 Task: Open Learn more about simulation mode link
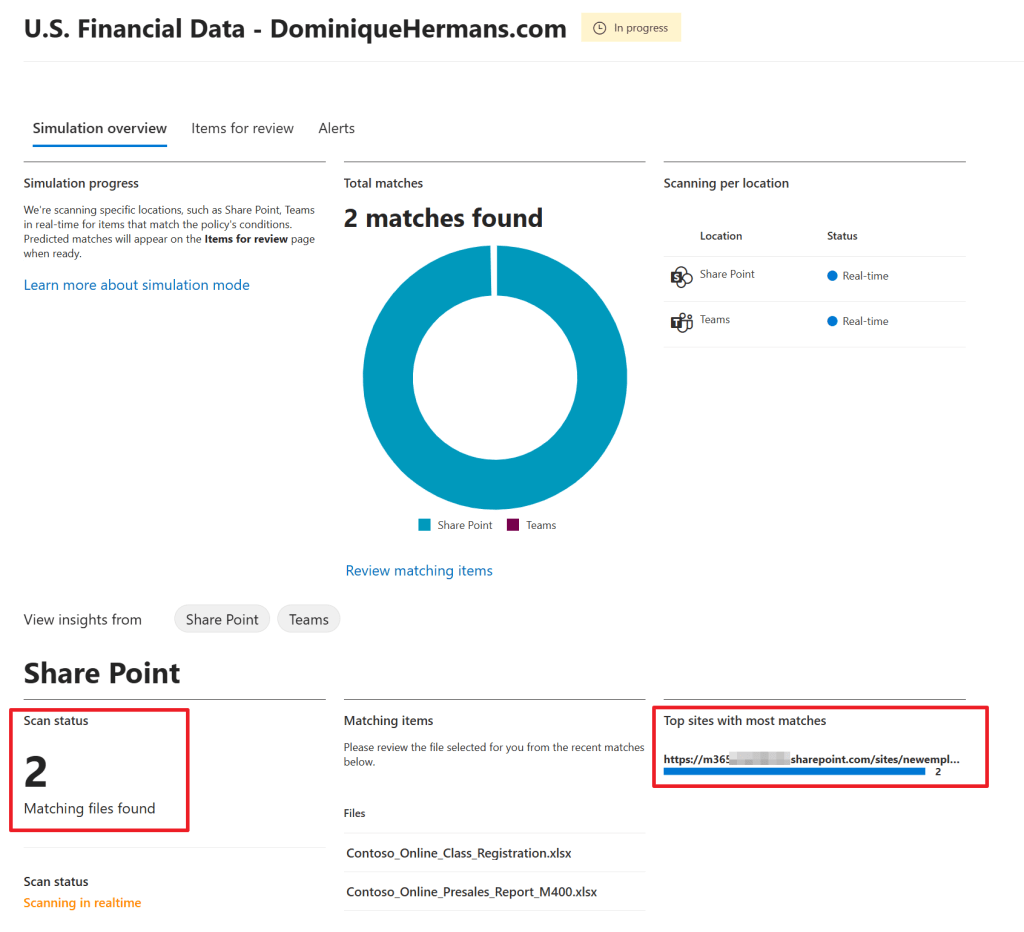[x=136, y=285]
